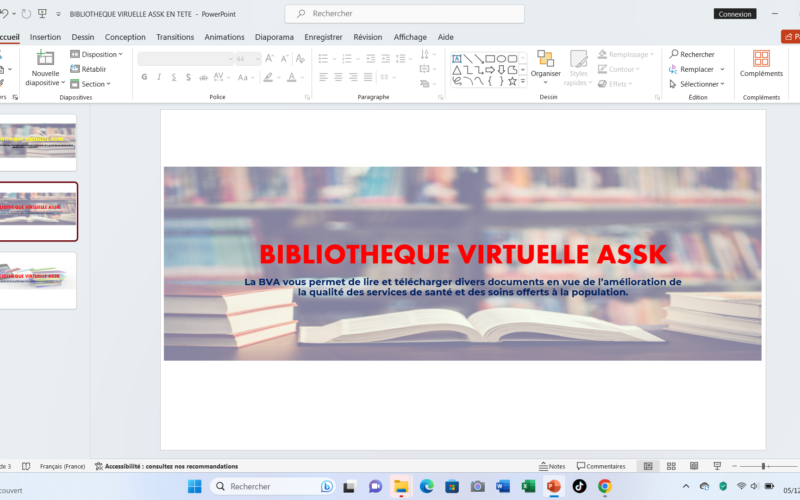Increase font size with larger A

coord(269,59)
